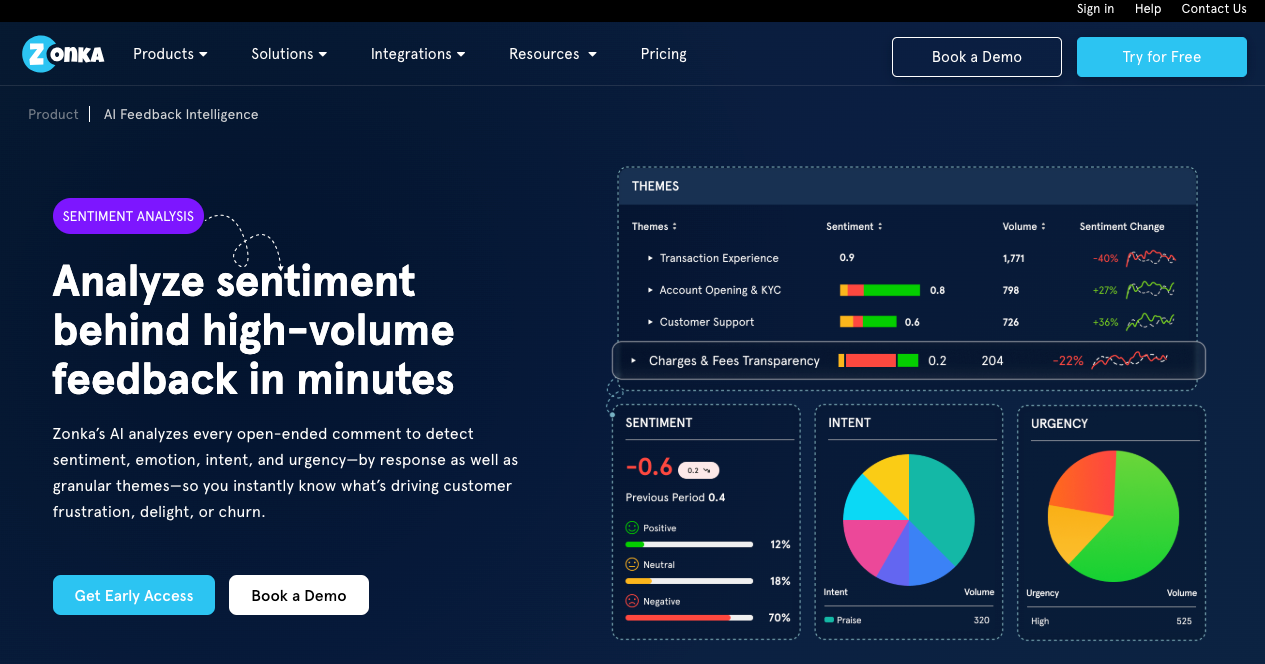This screenshot has height=664, width=1265.
Task: Click the Account Opening & KYC sentiment bar
Action: tap(880, 290)
